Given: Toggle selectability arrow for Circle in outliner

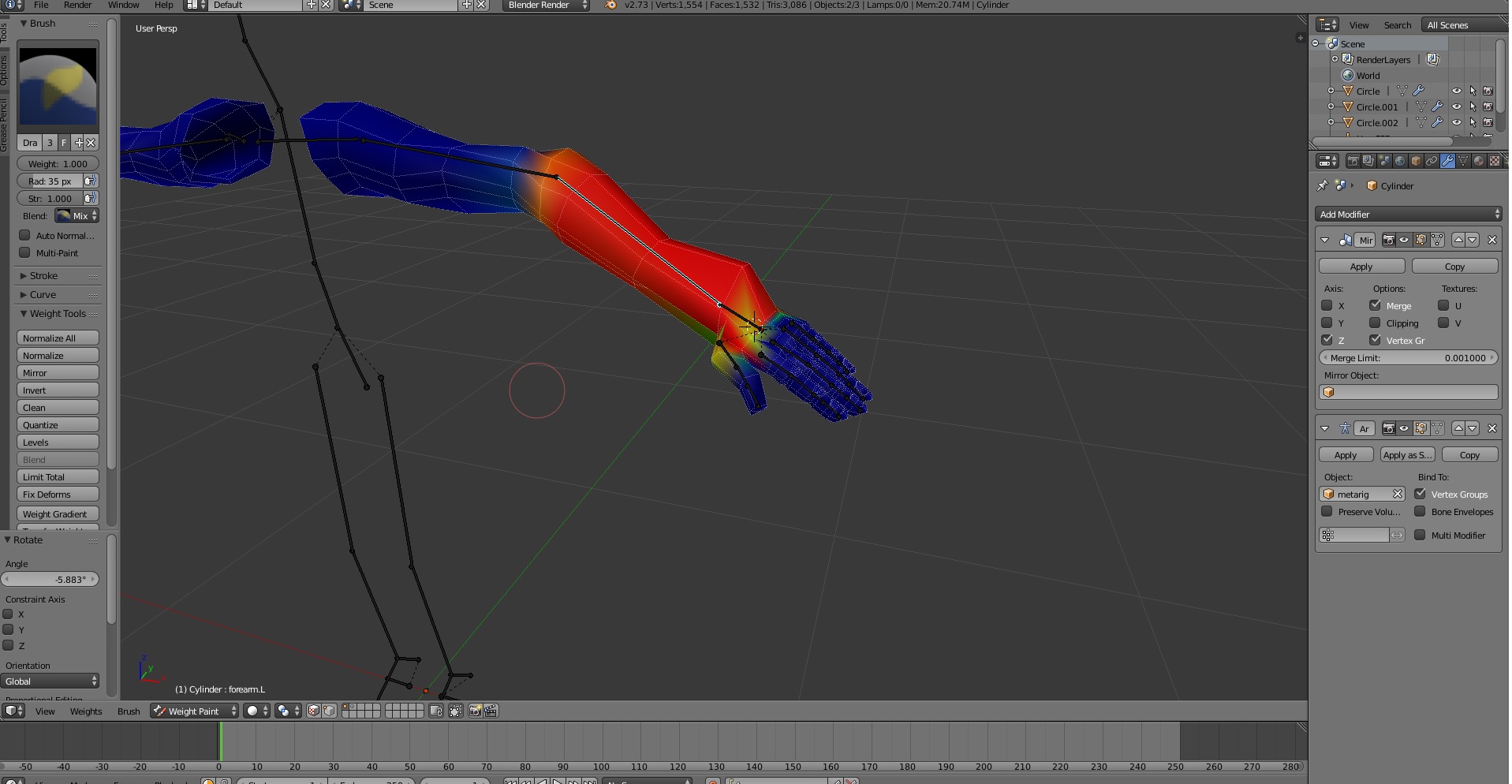Looking at the screenshot, I should [x=1473, y=91].
